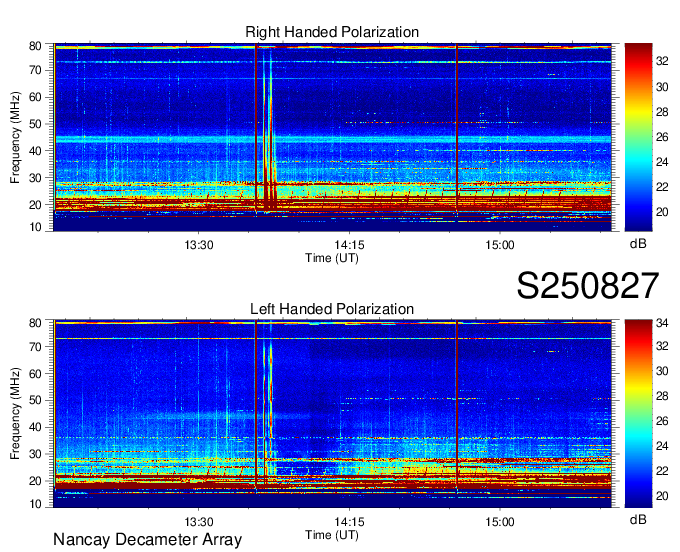This screenshot has height=552, width=680.
Task: Click the S250827 label
Action: tap(588, 286)
